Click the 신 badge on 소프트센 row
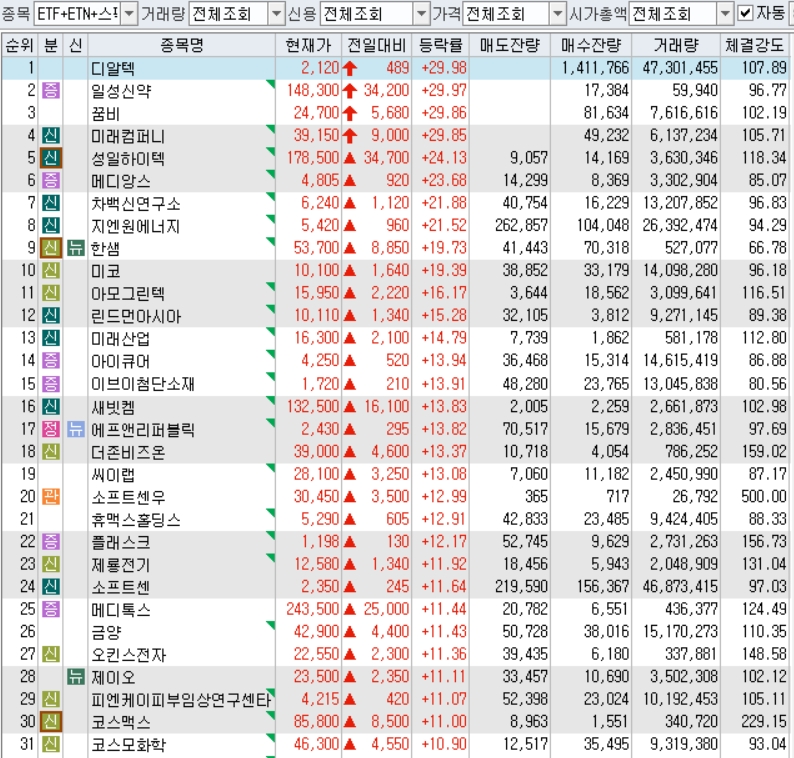This screenshot has height=758, width=794. pyautogui.click(x=51, y=586)
